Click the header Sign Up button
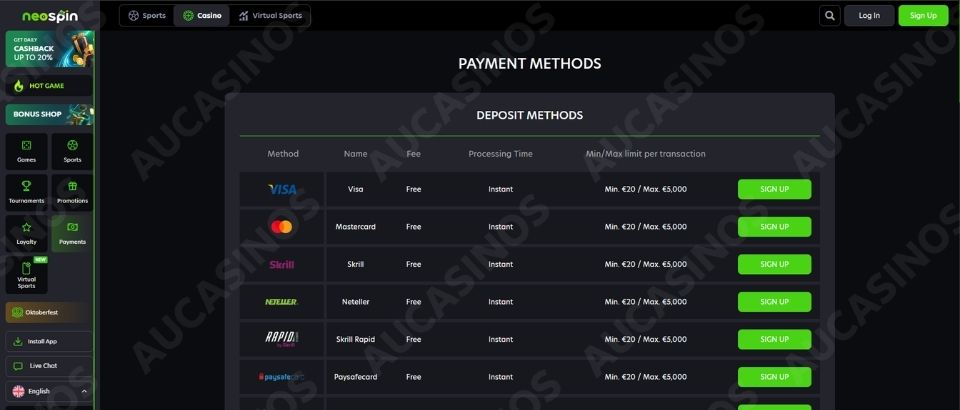Image resolution: width=960 pixels, height=410 pixels. 923,16
